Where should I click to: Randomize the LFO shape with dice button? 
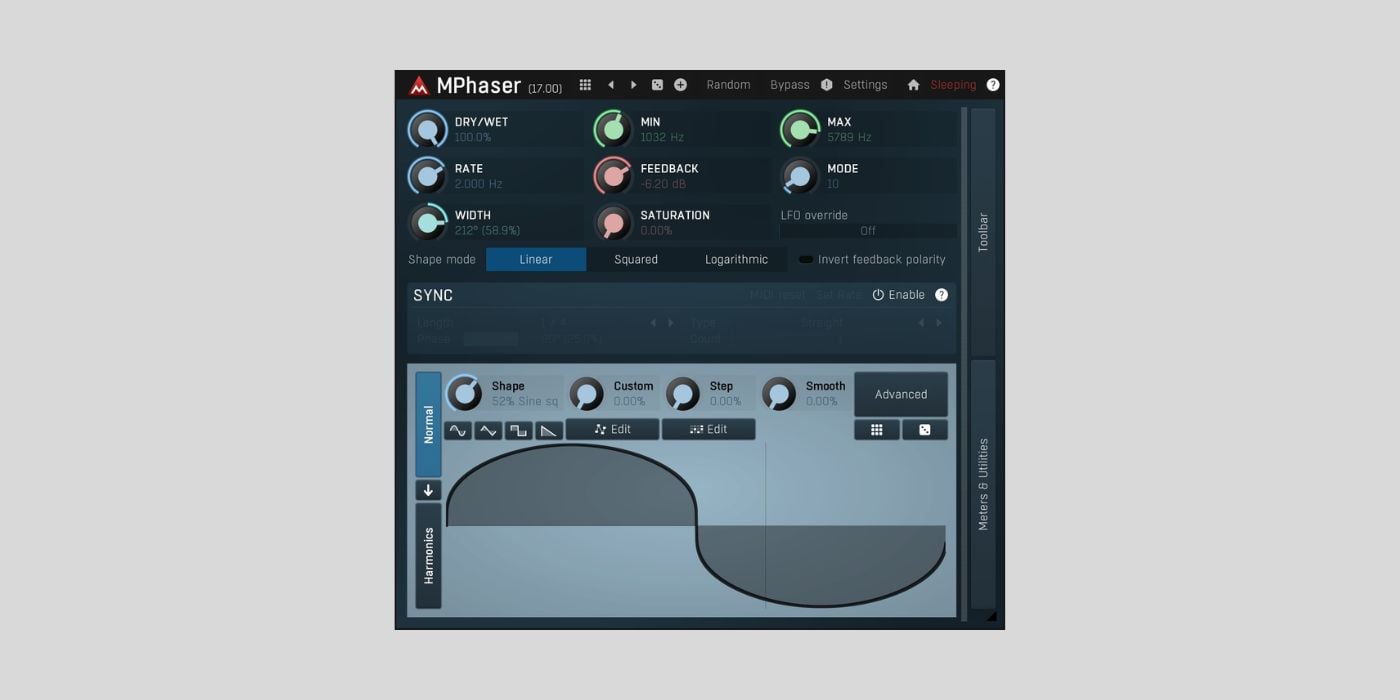click(x=924, y=430)
